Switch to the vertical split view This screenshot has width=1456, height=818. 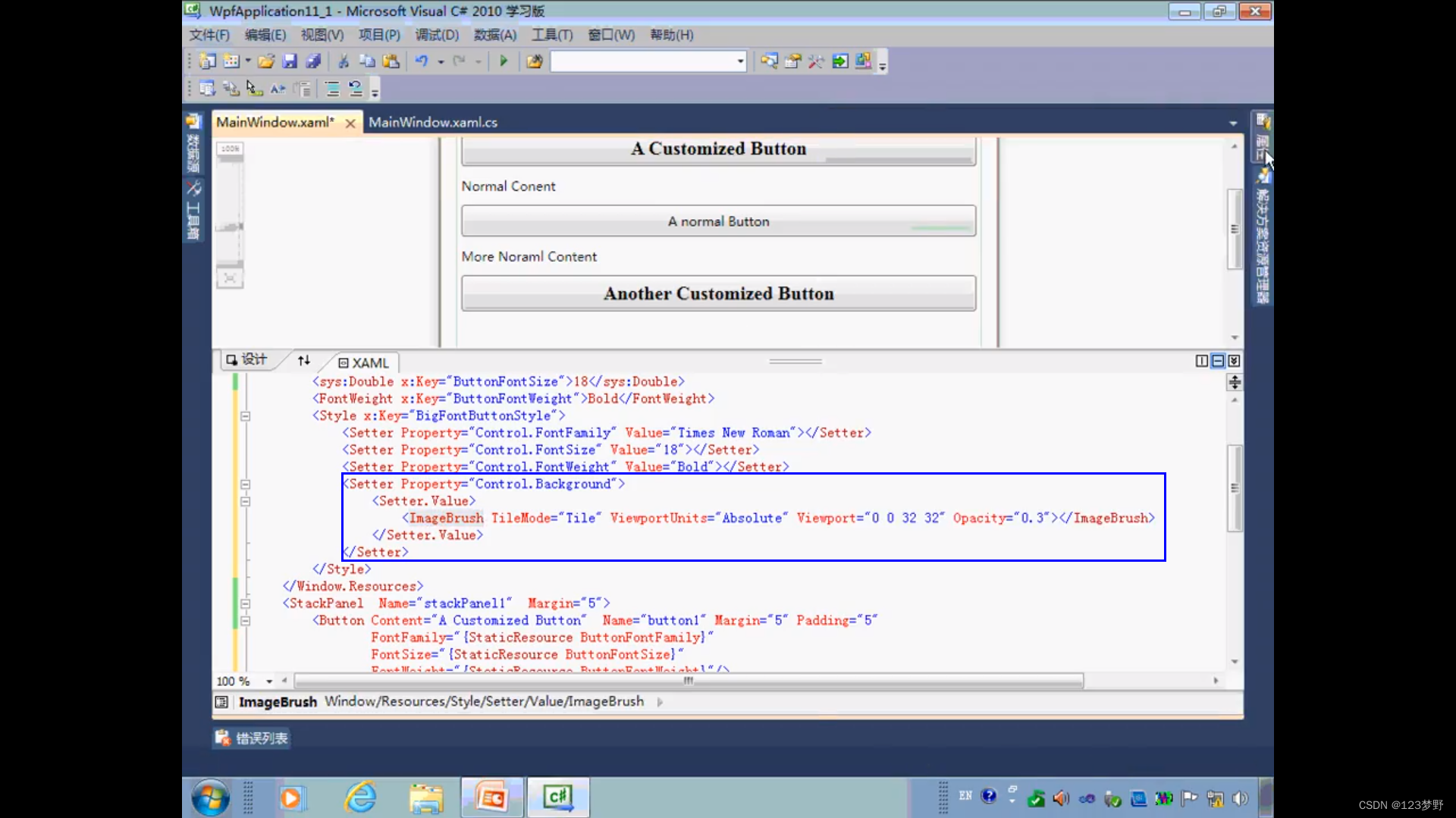[x=1201, y=361]
